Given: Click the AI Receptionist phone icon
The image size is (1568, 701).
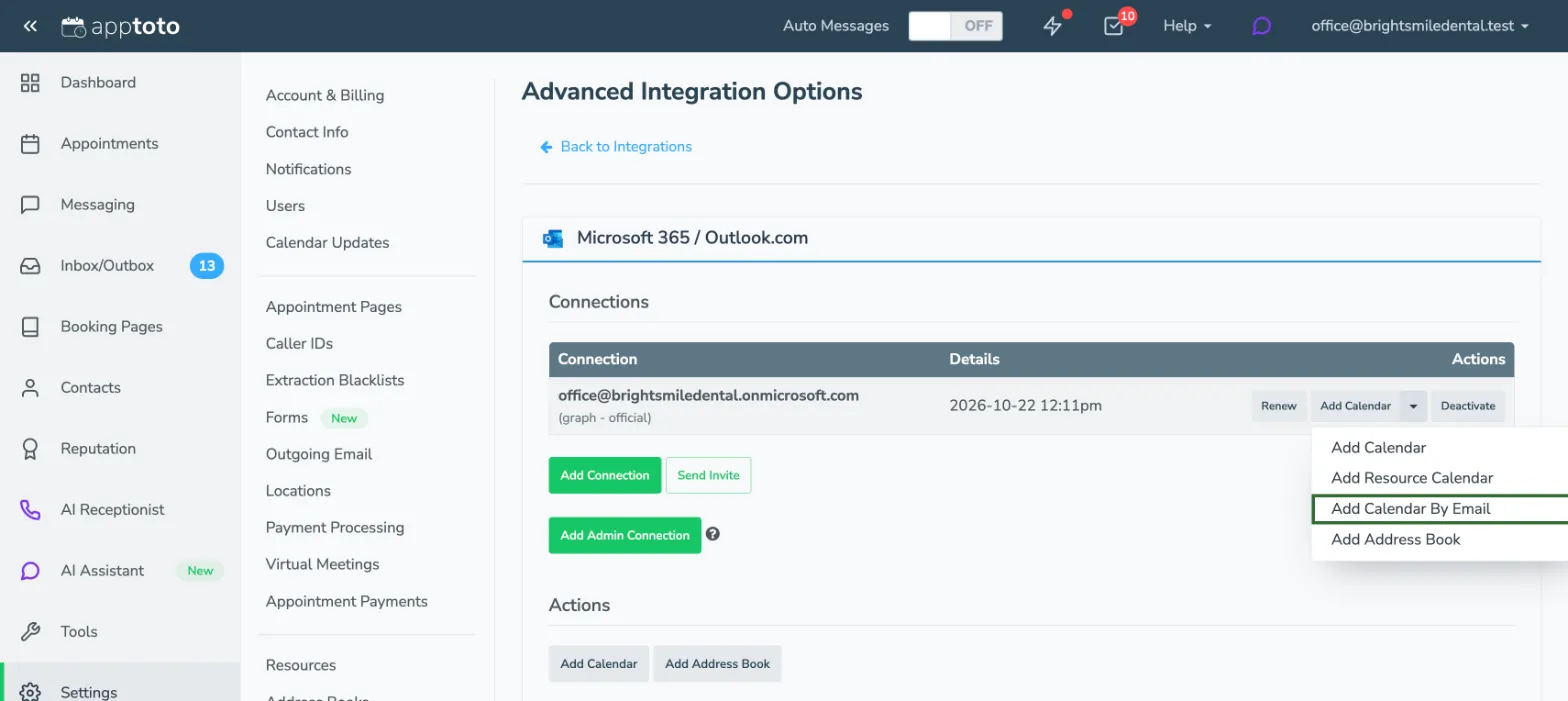Looking at the screenshot, I should (30, 509).
